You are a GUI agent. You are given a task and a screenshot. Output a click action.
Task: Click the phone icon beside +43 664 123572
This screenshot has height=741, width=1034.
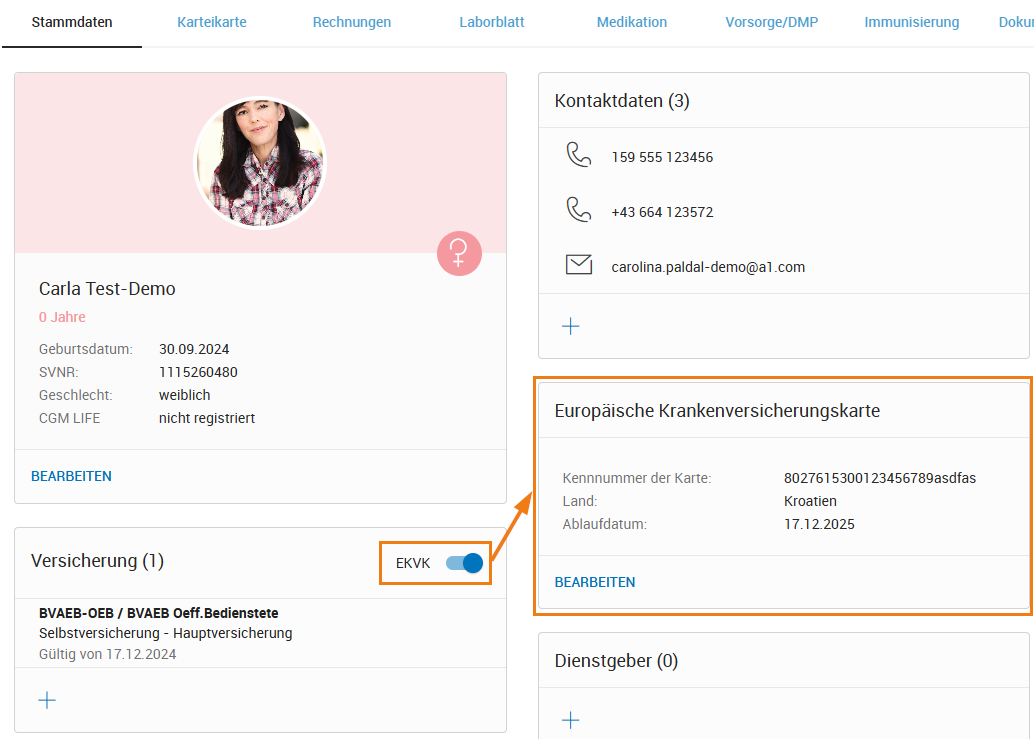click(579, 212)
